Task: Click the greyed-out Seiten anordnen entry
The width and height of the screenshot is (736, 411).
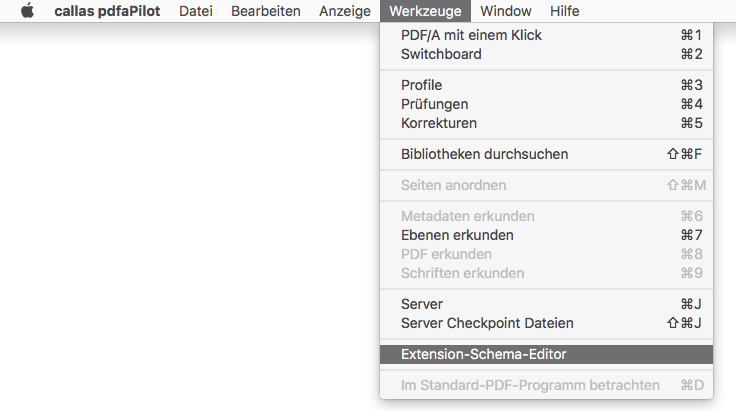Action: click(546, 185)
